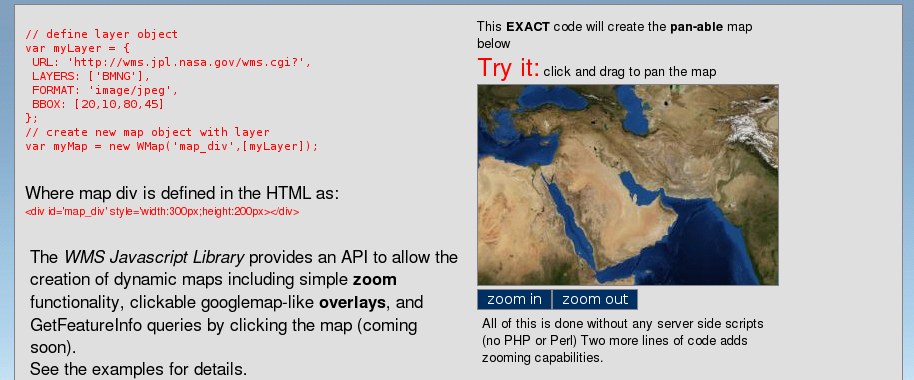Click the bold word "EXACT" above map
The width and height of the screenshot is (914, 380).
pos(528,27)
